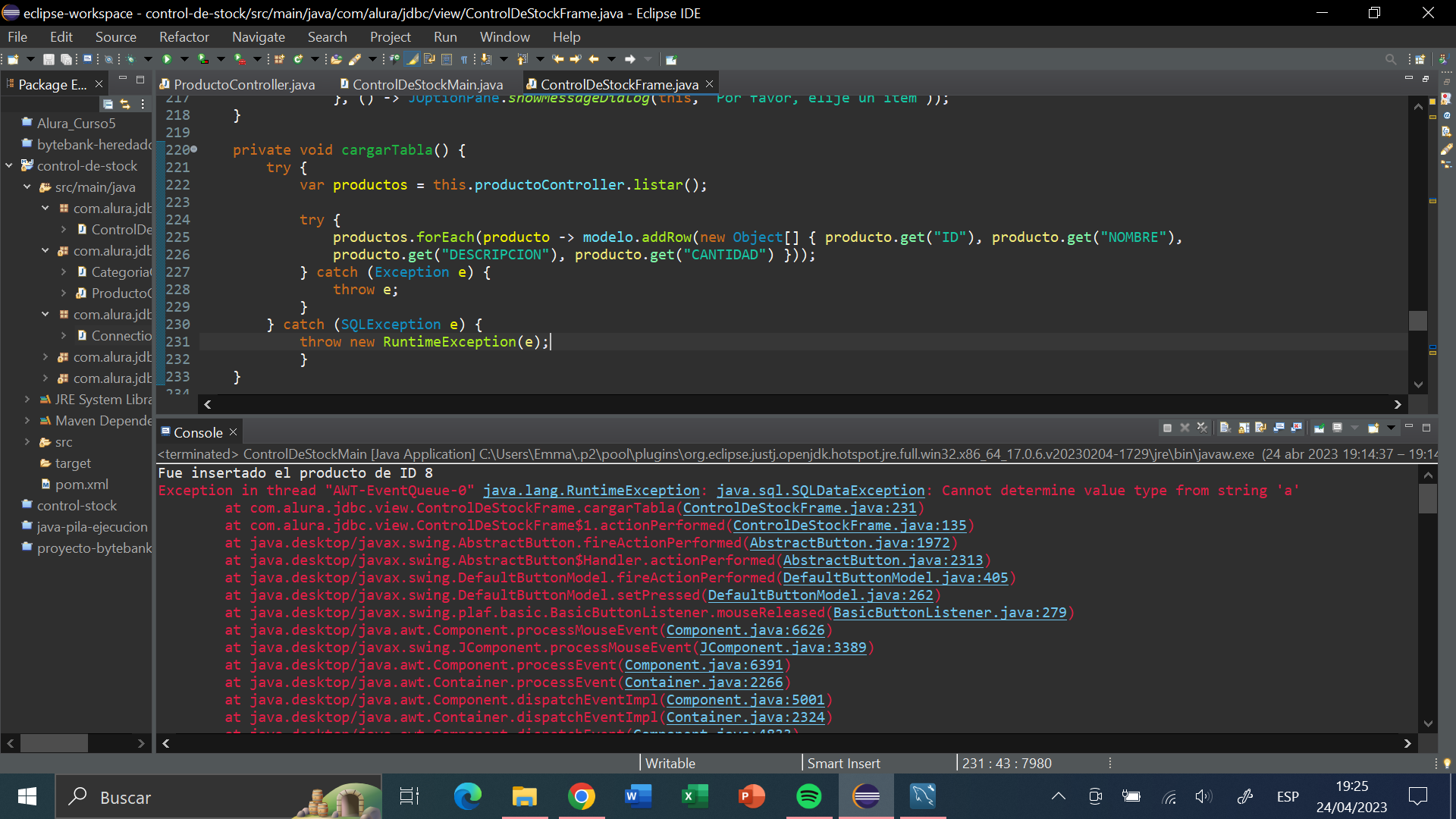Open the New wizard dropdown arrow

tap(30, 59)
